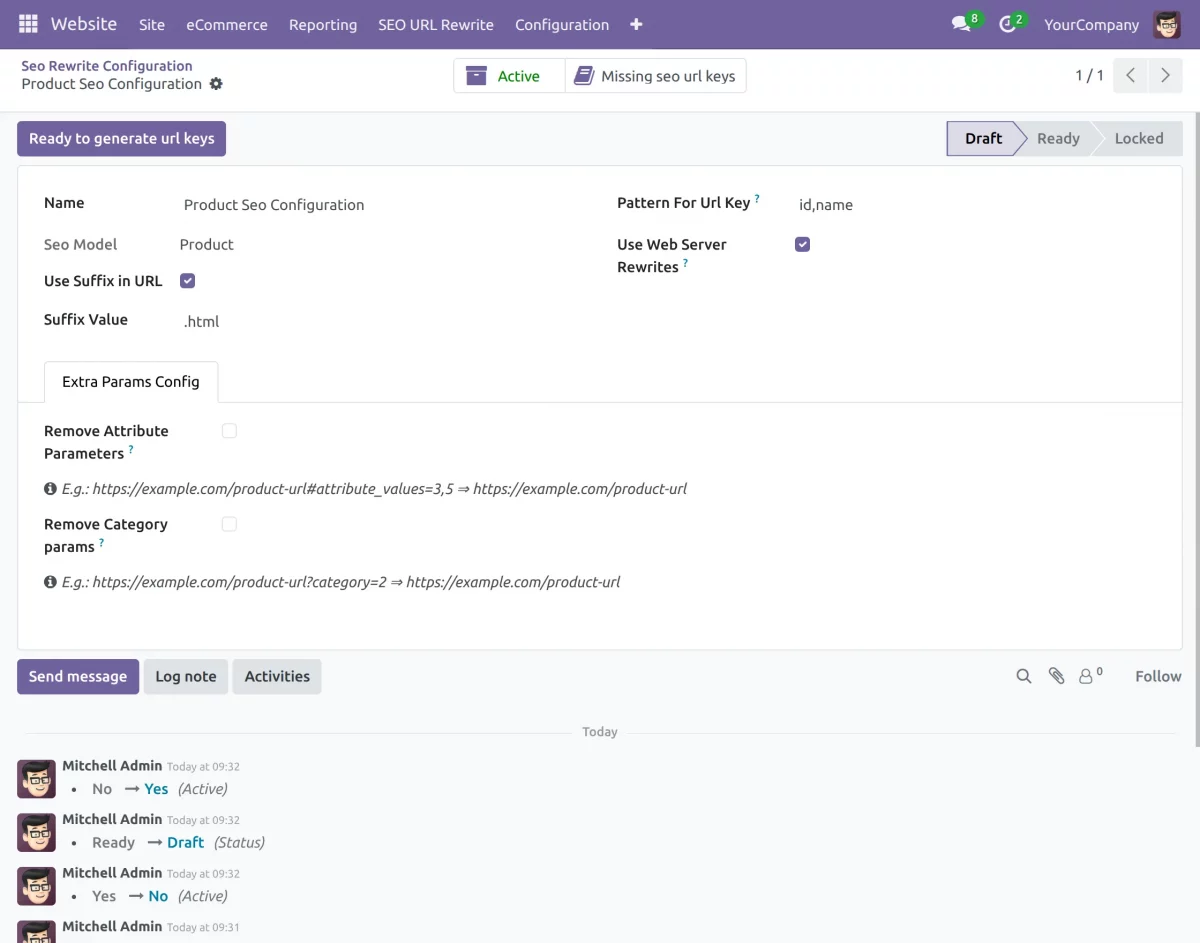Viewport: 1200px width, 943px height.
Task: Open the apps grid menu
Action: pyautogui.click(x=27, y=23)
